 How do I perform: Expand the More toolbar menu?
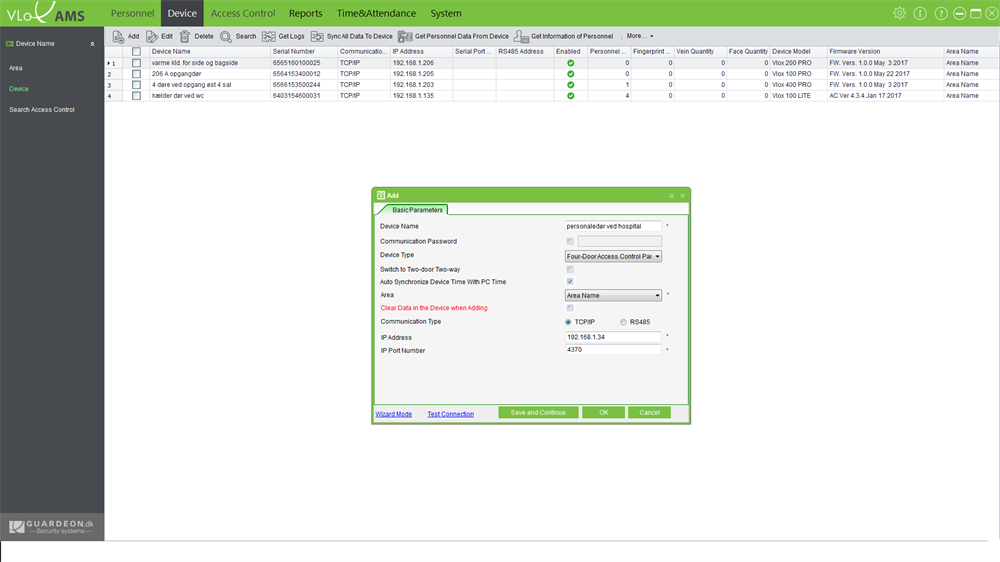[640, 36]
